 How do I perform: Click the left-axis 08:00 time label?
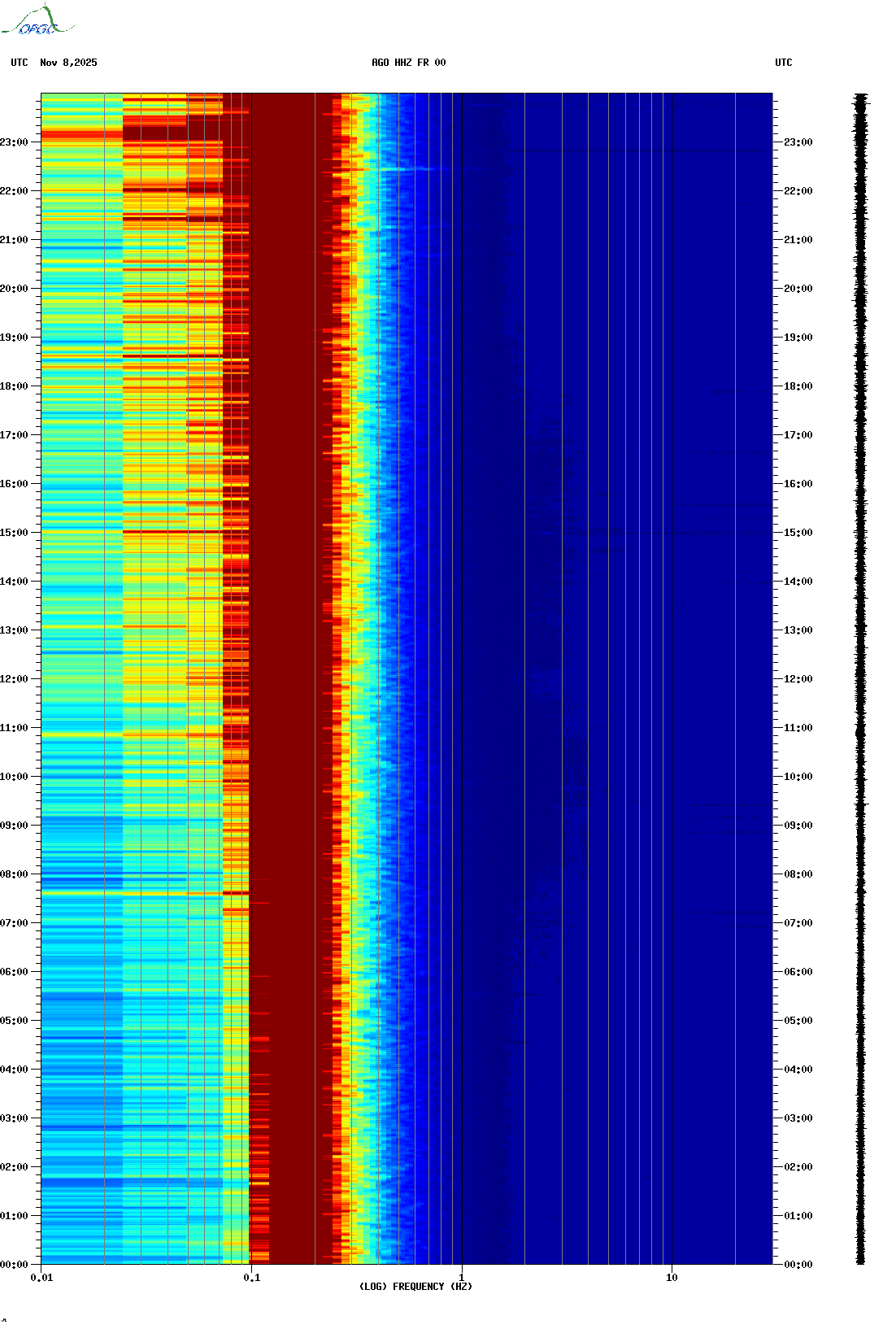14,874
